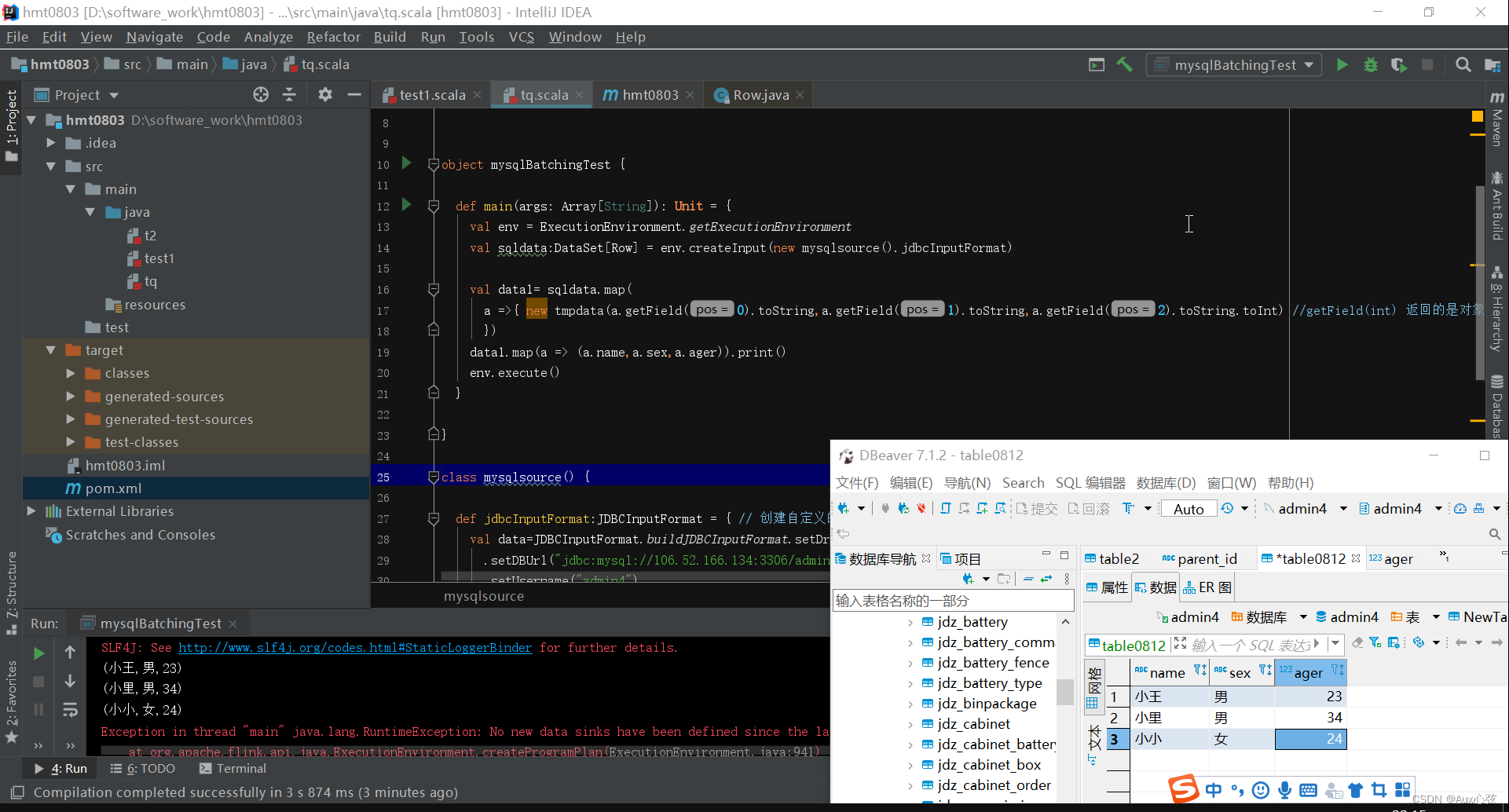
Task: Open the Database tool window on the right edge
Action: point(1496,402)
